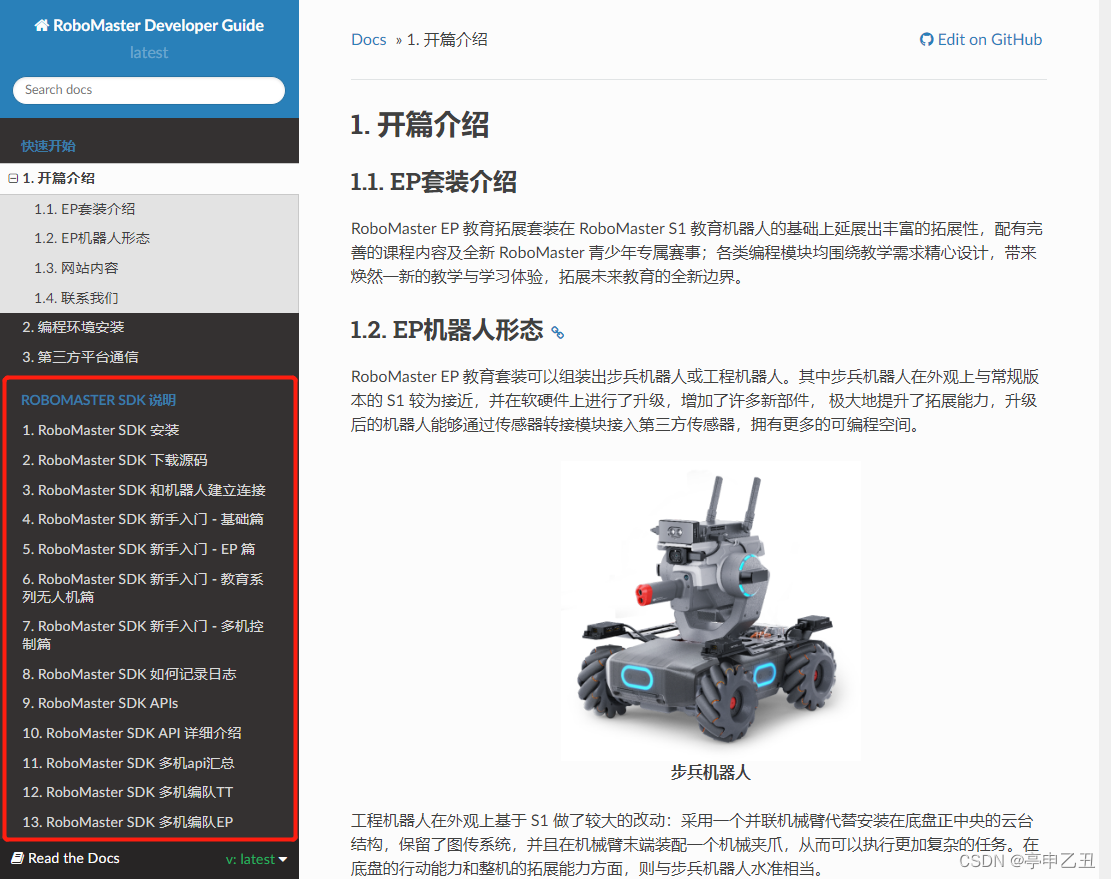The width and height of the screenshot is (1111, 879).
Task: Open 6. RoboMaster SDK 新手入门 - 教育系列无人机篇
Action: coord(143,588)
